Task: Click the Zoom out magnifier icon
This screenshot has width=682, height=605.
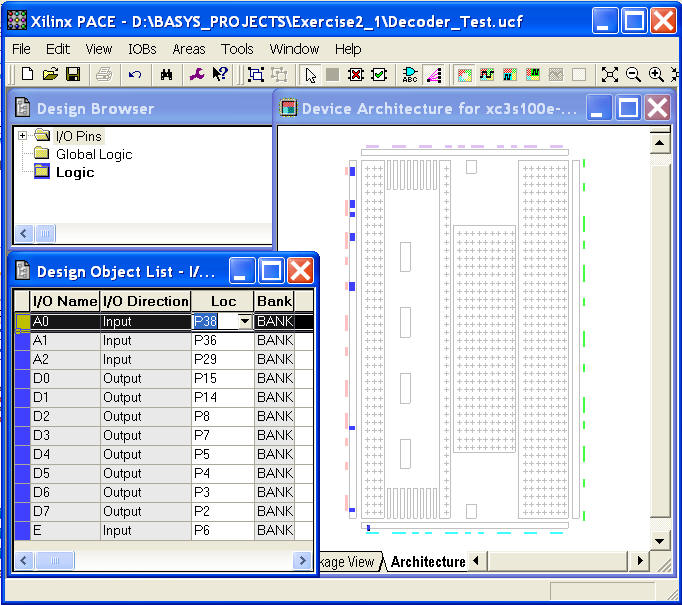Action: point(633,74)
